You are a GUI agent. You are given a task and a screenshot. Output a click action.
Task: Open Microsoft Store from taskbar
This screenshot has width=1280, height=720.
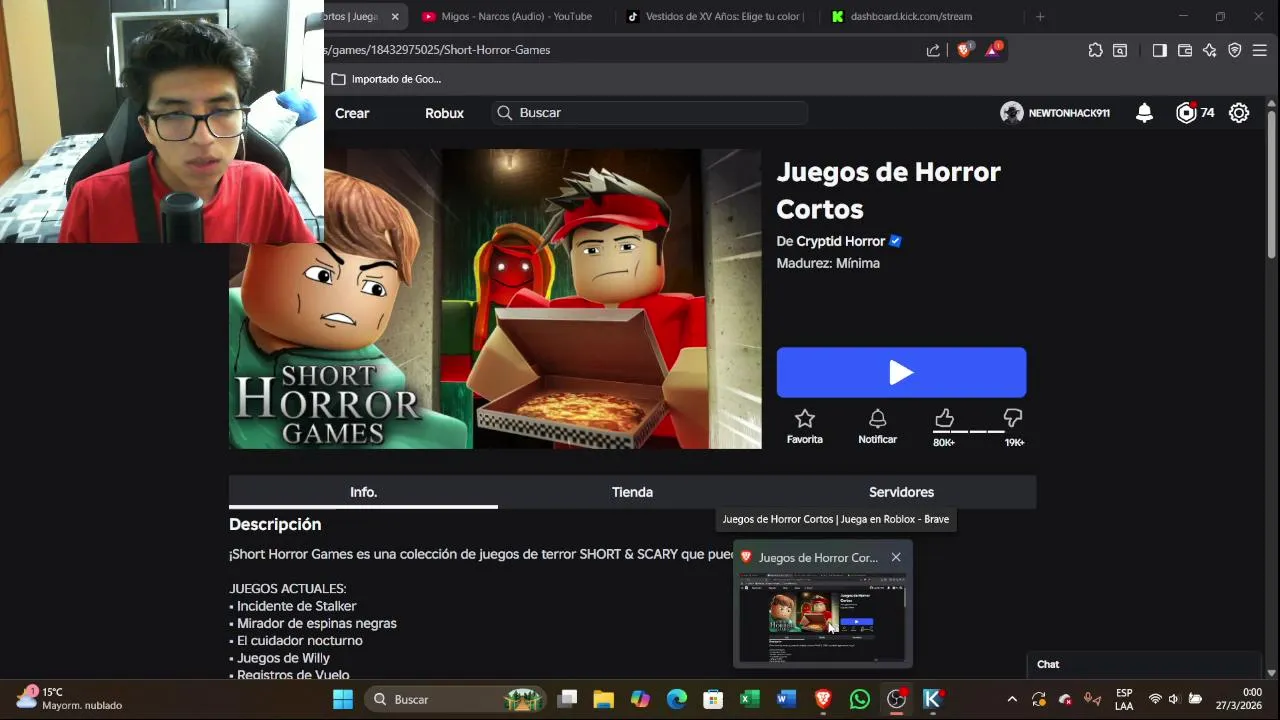713,699
